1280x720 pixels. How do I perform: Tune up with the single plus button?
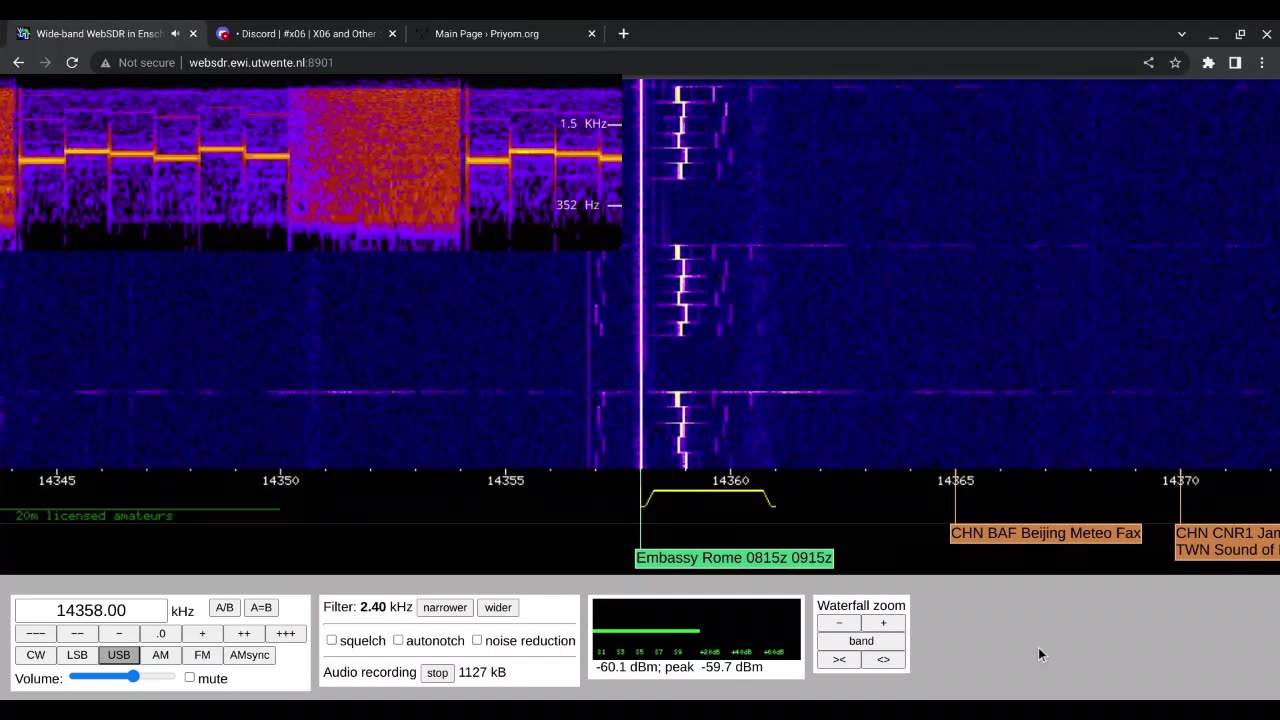202,633
